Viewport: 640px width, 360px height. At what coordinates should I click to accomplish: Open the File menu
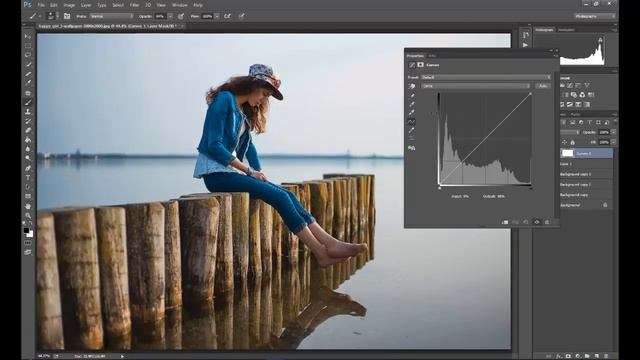pyautogui.click(x=41, y=5)
